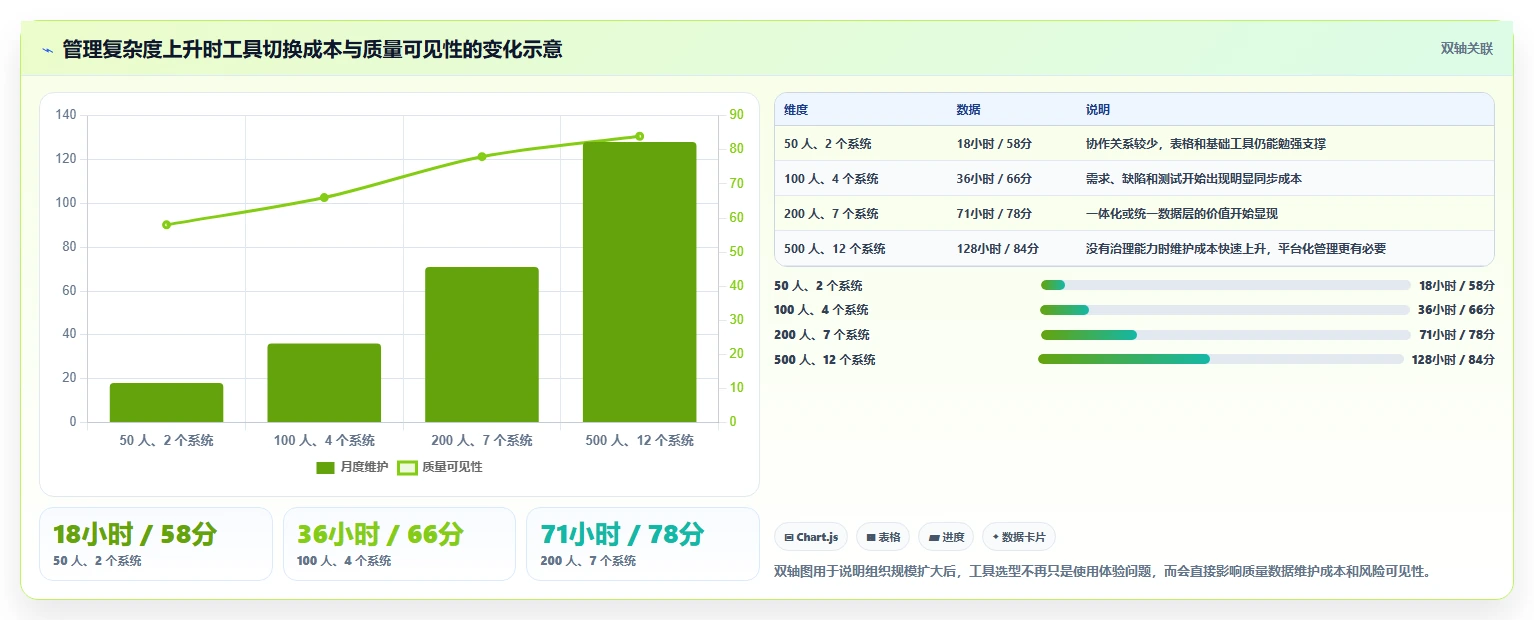The height and width of the screenshot is (620, 1534).
Task: Click the bar for 100 人、4 个系统
Action: pos(324,383)
